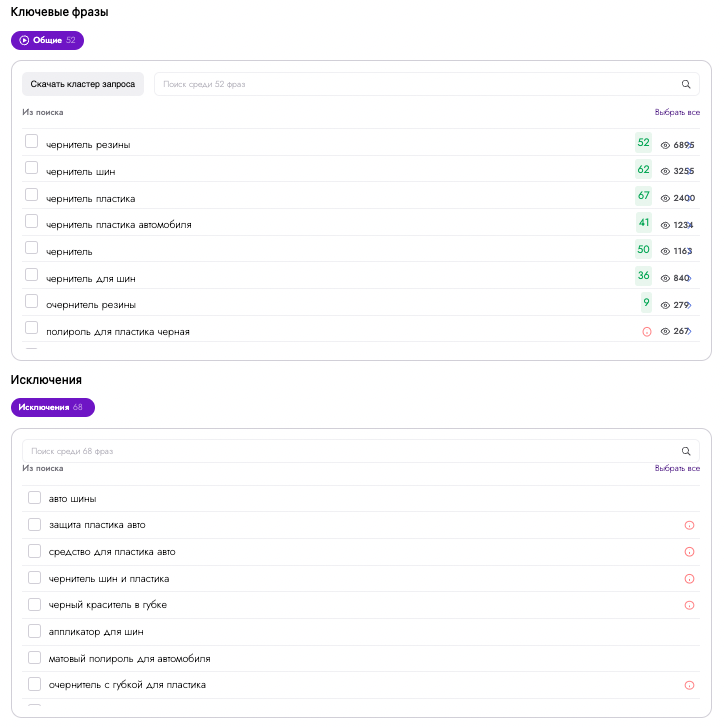Check the box for чернитель для шин
724x727 pixels.
point(32,274)
